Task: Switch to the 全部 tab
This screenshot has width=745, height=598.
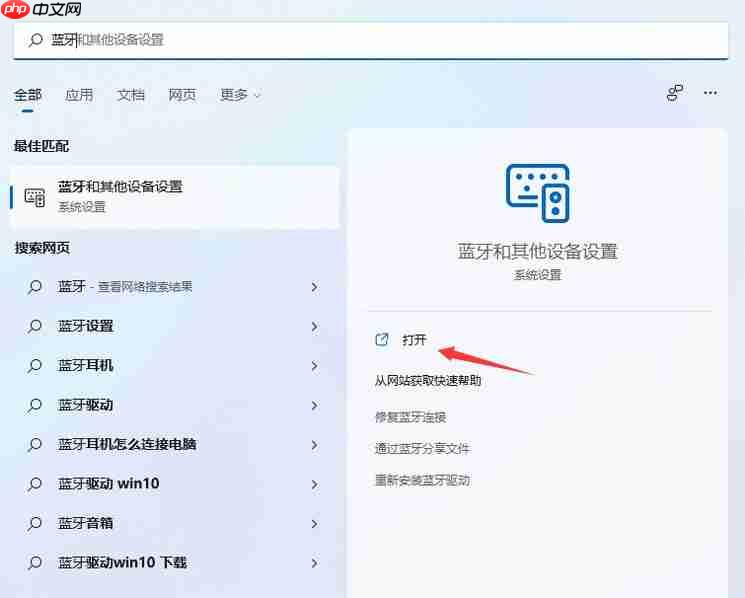Action: pyautogui.click(x=28, y=95)
